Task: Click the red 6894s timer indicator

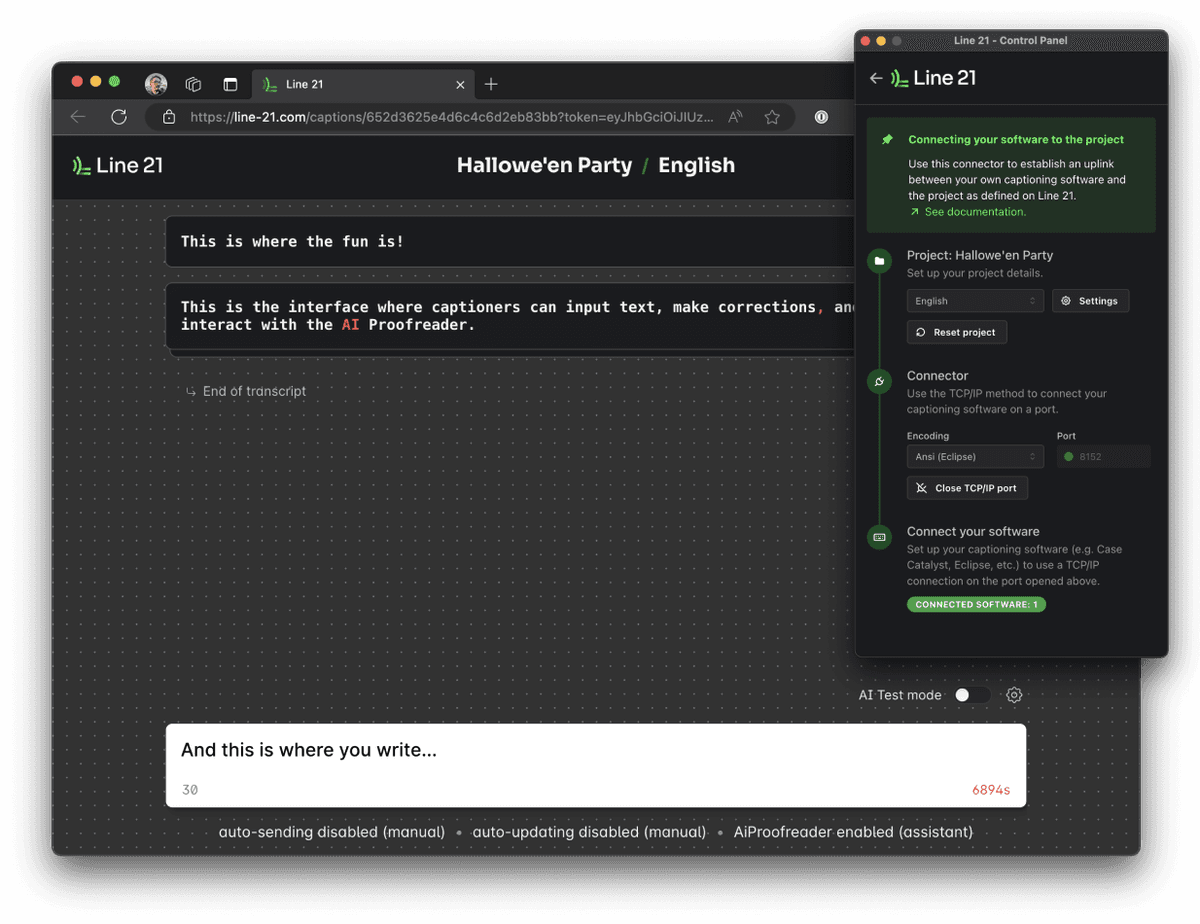Action: (992, 789)
